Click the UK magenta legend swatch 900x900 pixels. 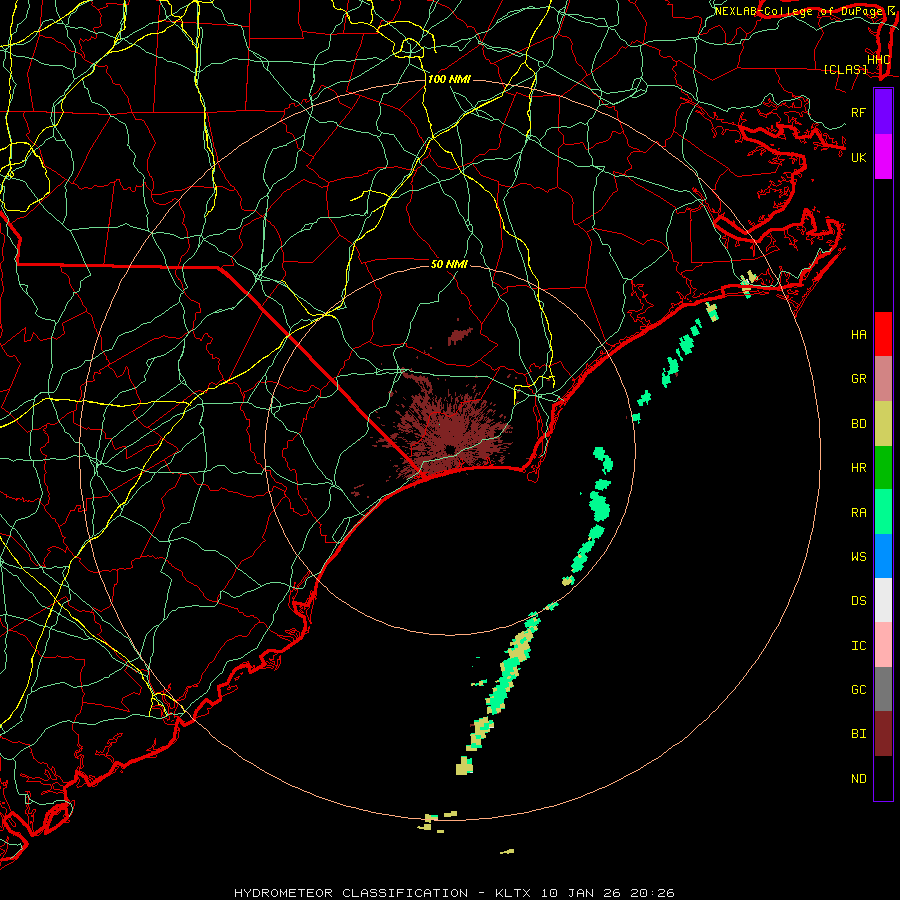883,157
